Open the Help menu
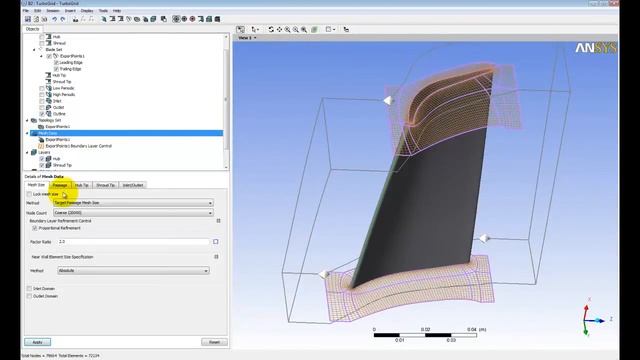The width and height of the screenshot is (640, 360). pyautogui.click(x=117, y=11)
